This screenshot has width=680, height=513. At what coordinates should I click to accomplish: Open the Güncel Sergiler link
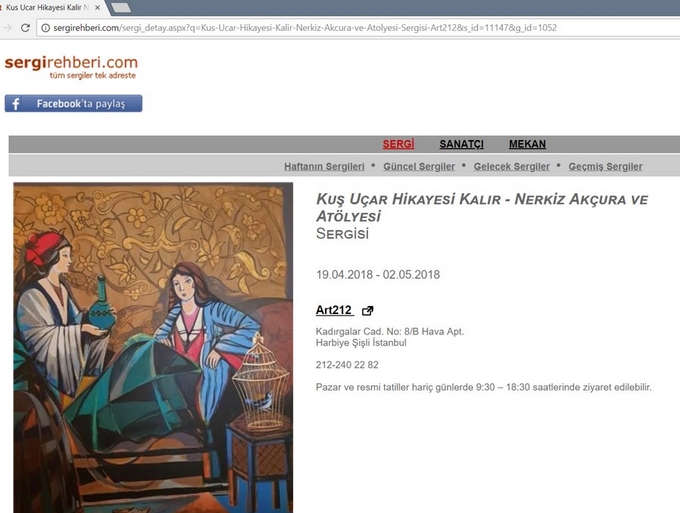419,167
